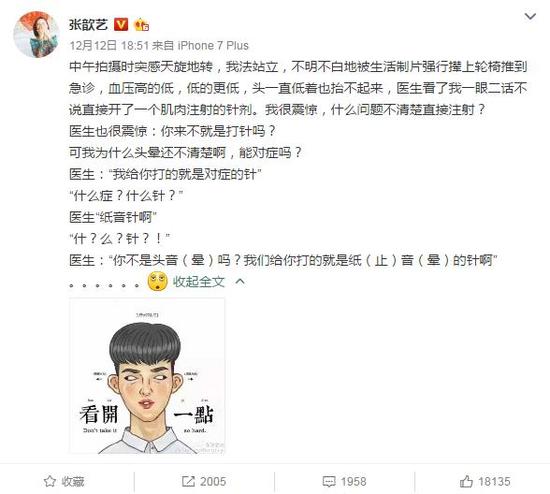
Task: Click the repost share arrow icon
Action: (188, 481)
